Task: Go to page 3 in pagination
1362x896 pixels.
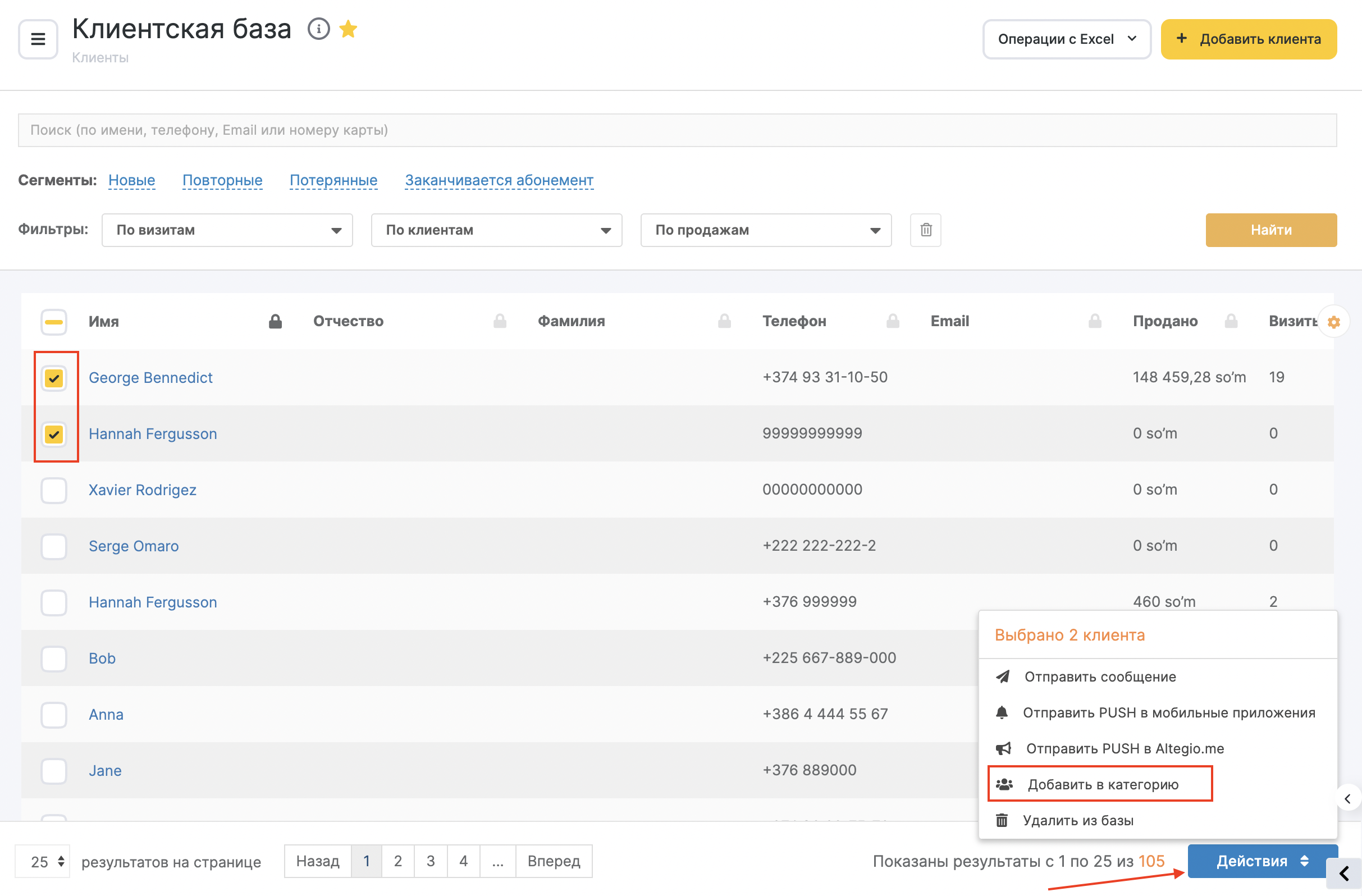Action: [431, 861]
